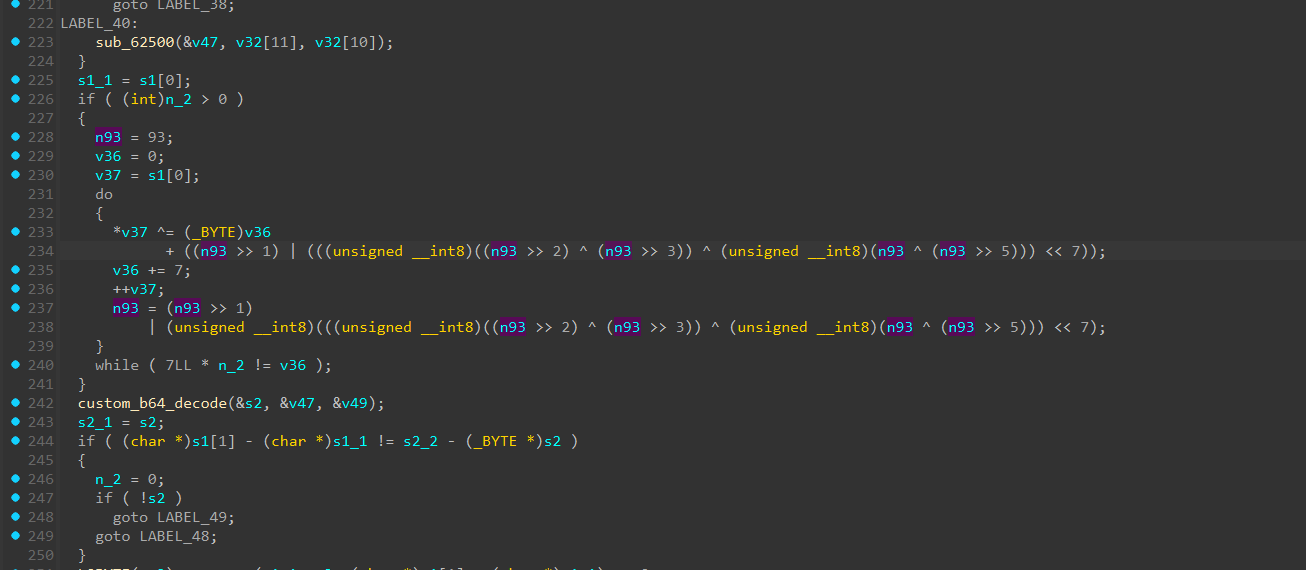
Task: Click the 'n93 = 93;' assignment
Action: point(134,137)
